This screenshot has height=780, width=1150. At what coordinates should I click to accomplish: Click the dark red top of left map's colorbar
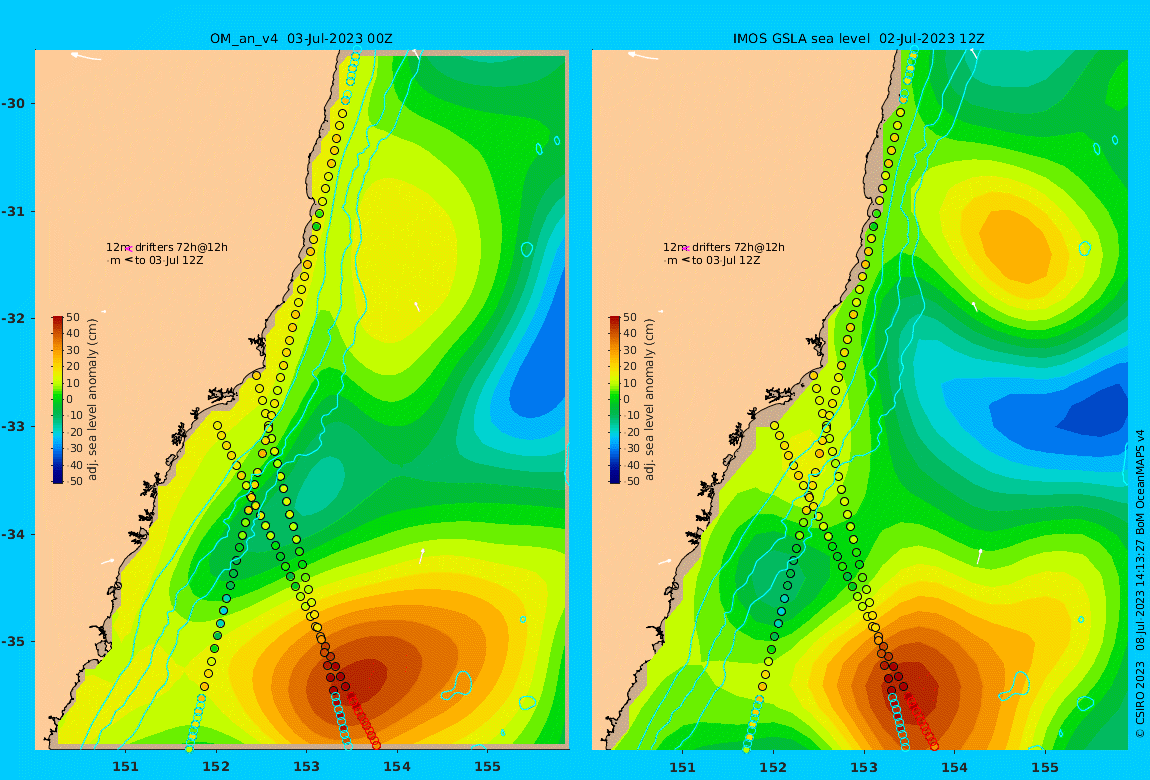[x=58, y=320]
